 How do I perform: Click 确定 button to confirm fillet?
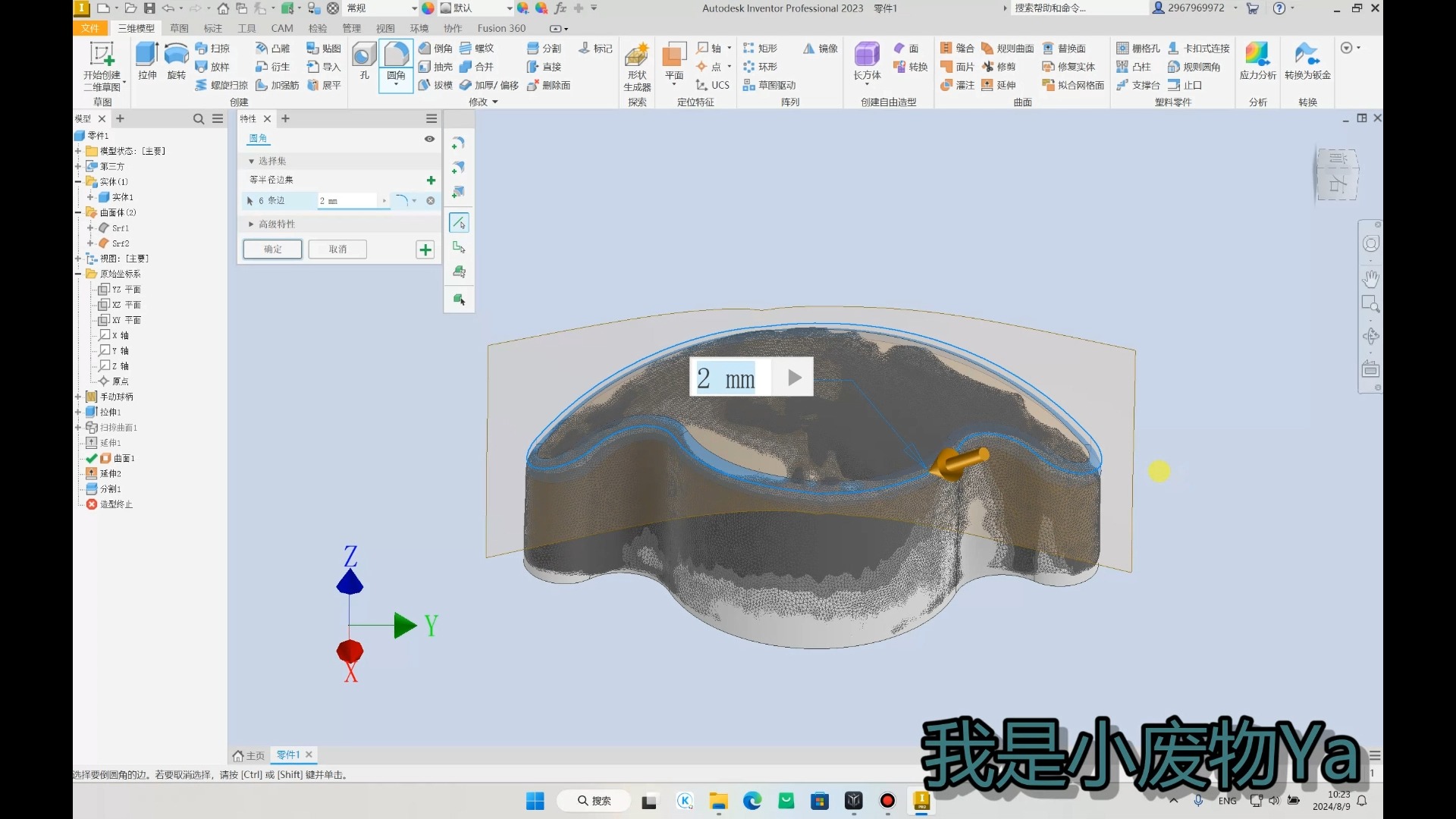(x=272, y=249)
